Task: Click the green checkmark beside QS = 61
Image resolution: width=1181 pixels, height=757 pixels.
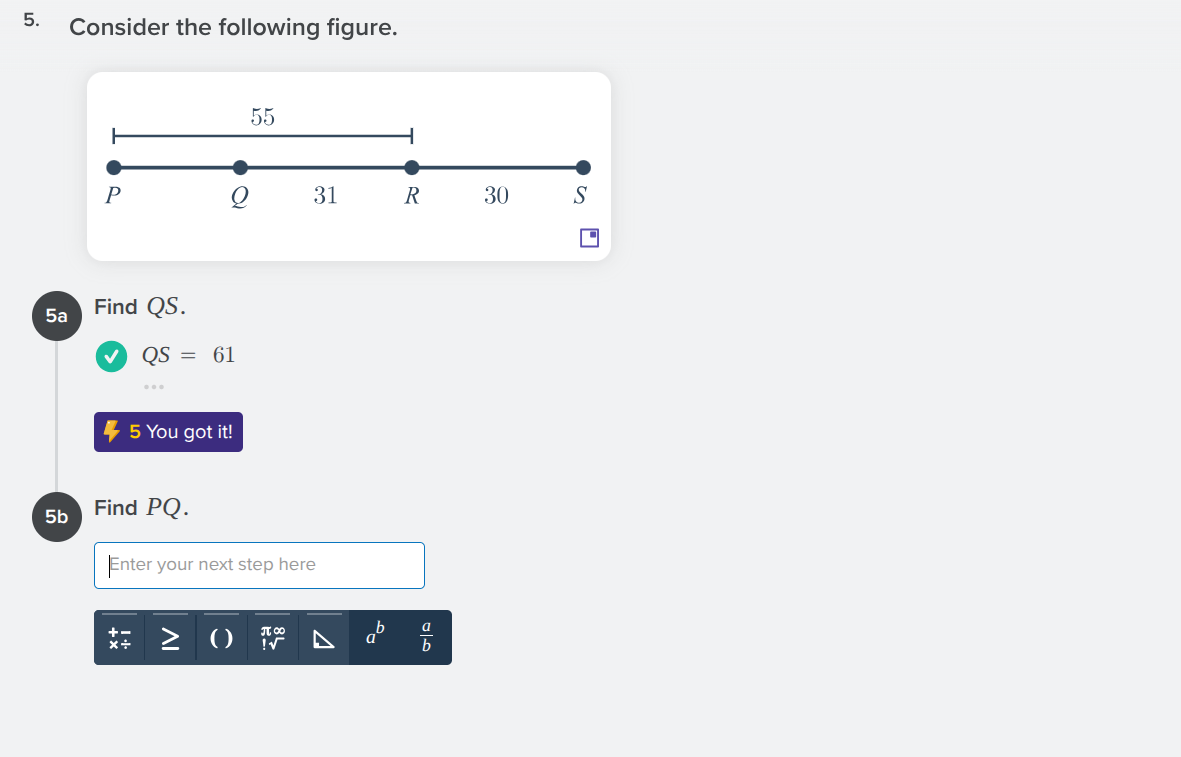Action: point(111,355)
